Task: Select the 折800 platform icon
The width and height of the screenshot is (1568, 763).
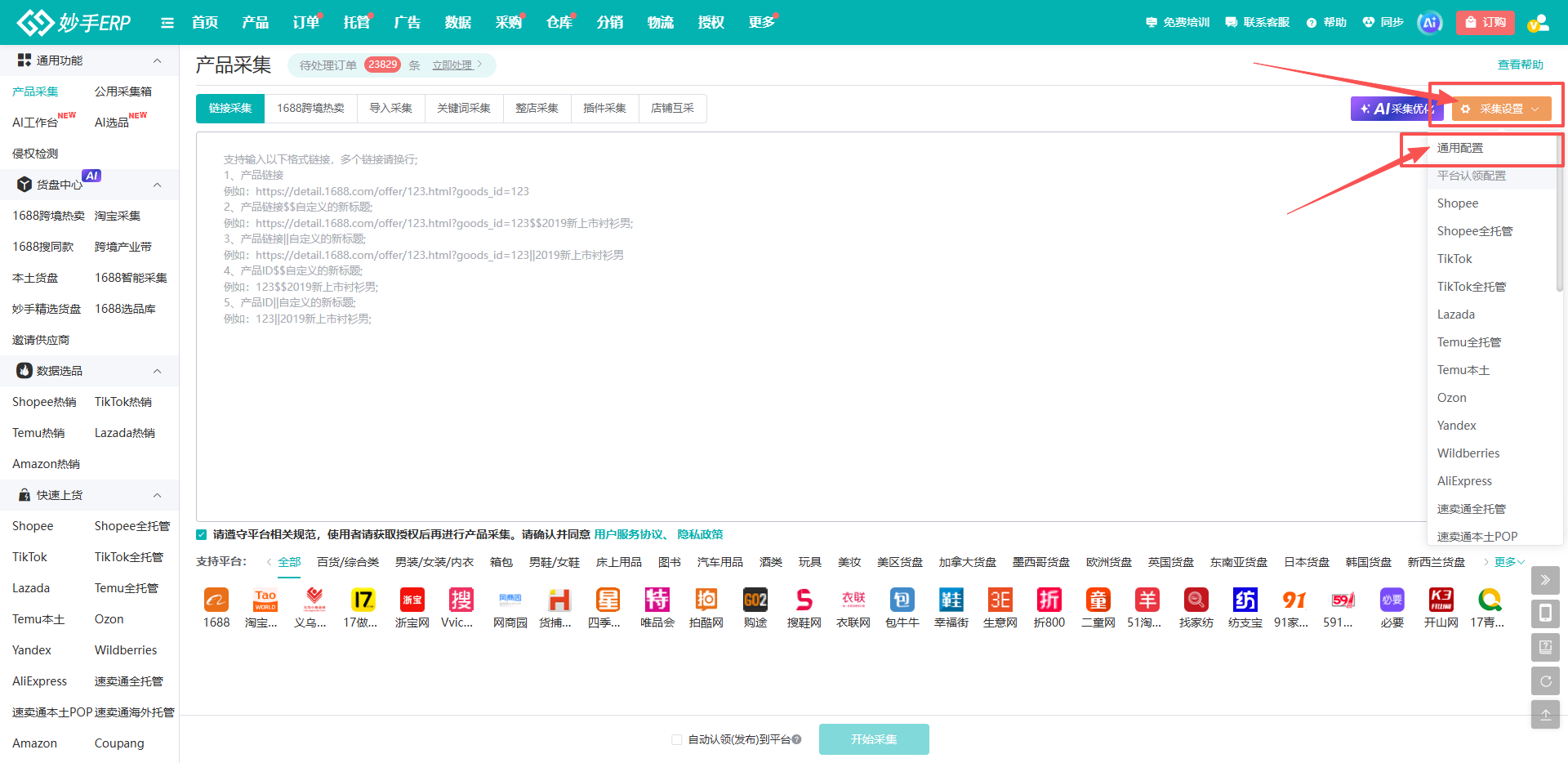Action: click(x=1049, y=600)
